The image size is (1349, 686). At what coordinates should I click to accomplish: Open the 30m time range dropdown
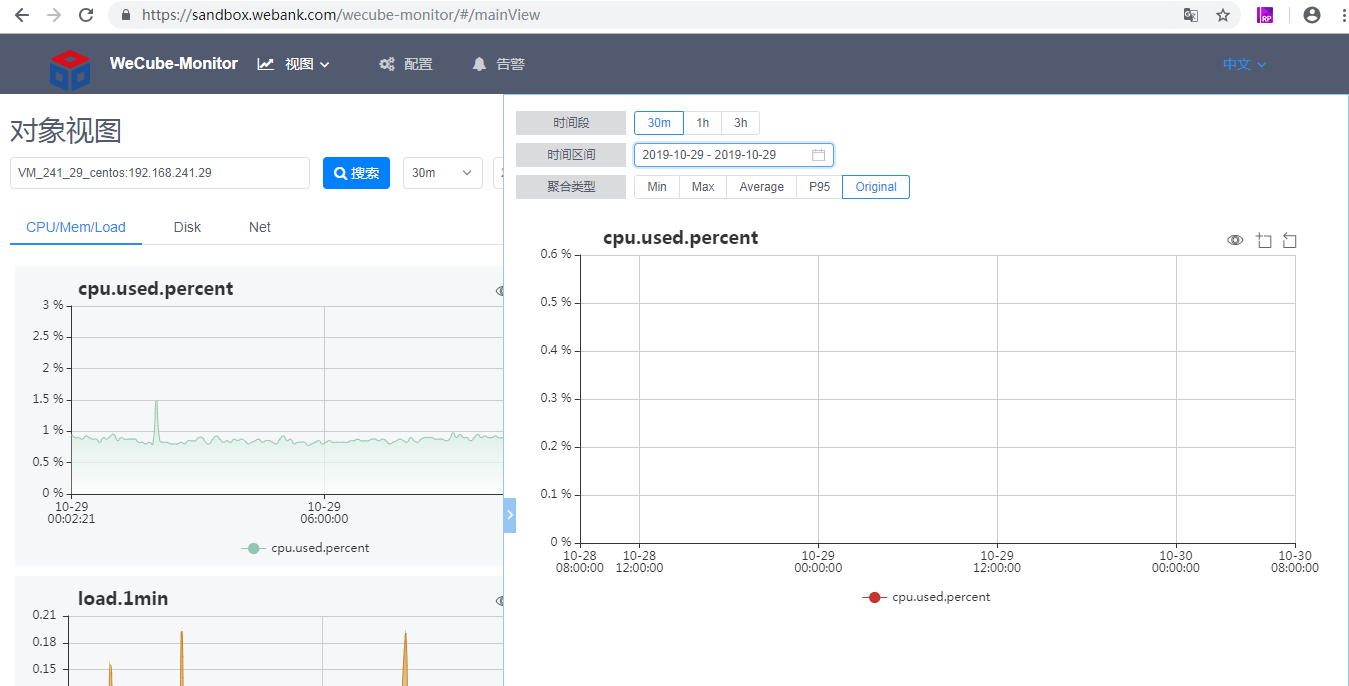pos(443,173)
